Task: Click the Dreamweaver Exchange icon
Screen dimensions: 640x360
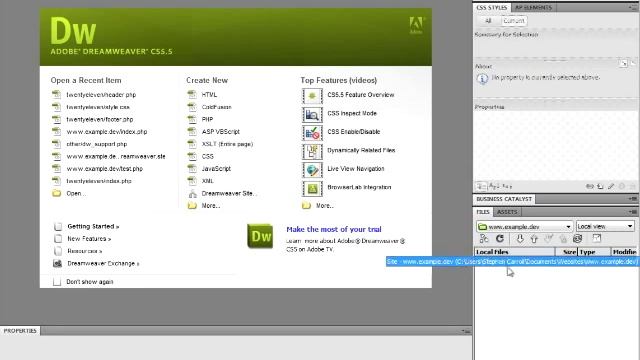Action: point(58,263)
